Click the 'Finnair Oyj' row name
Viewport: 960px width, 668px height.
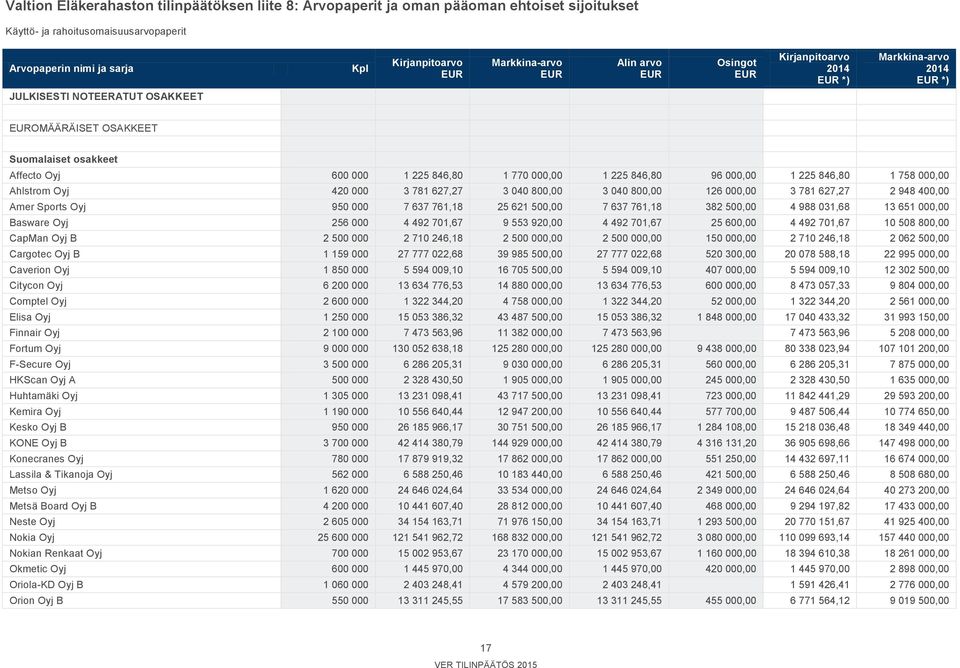[34, 333]
